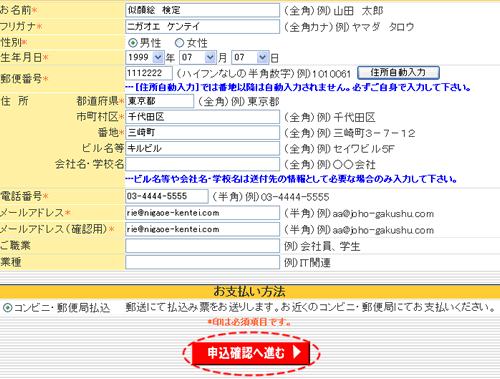Screen dimensions: 500x379
Task: Click the 郵便番号 postal code field
Action: [149, 73]
